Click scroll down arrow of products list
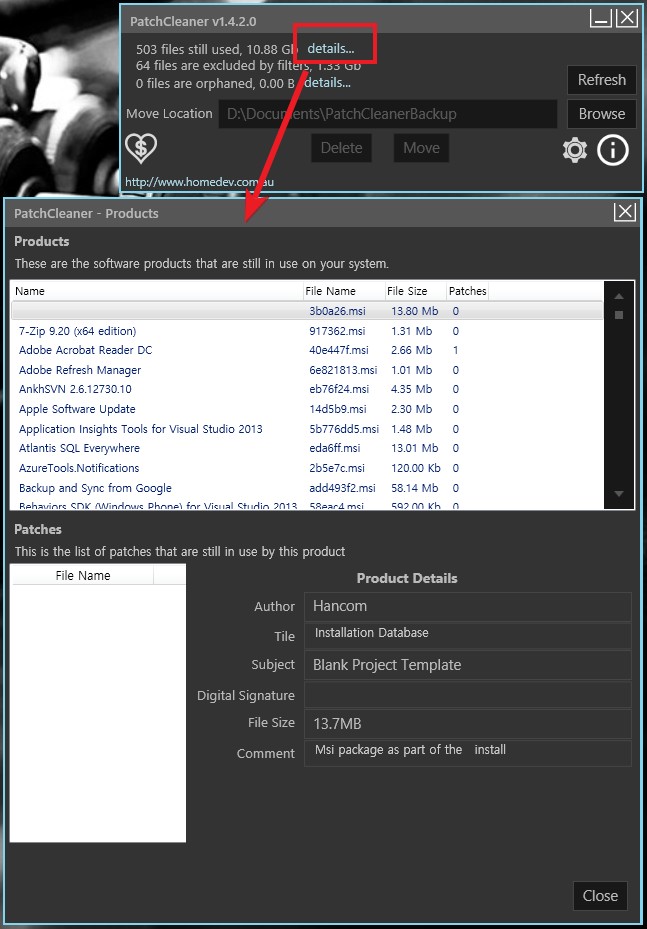Screen dimensions: 647x929 pos(619,494)
